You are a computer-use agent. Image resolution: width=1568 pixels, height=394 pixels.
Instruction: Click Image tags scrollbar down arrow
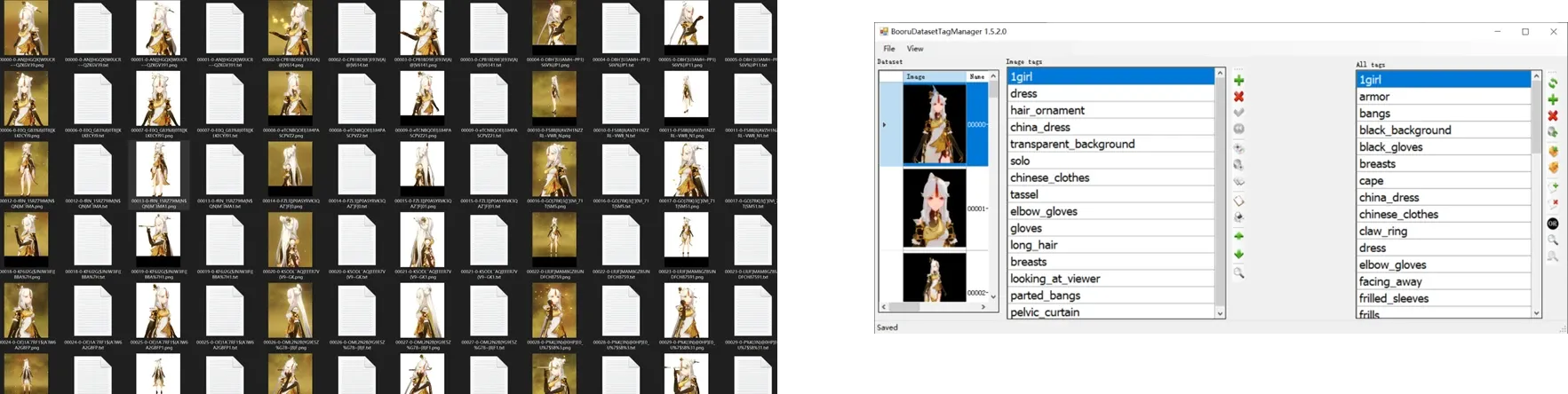[x=1220, y=313]
